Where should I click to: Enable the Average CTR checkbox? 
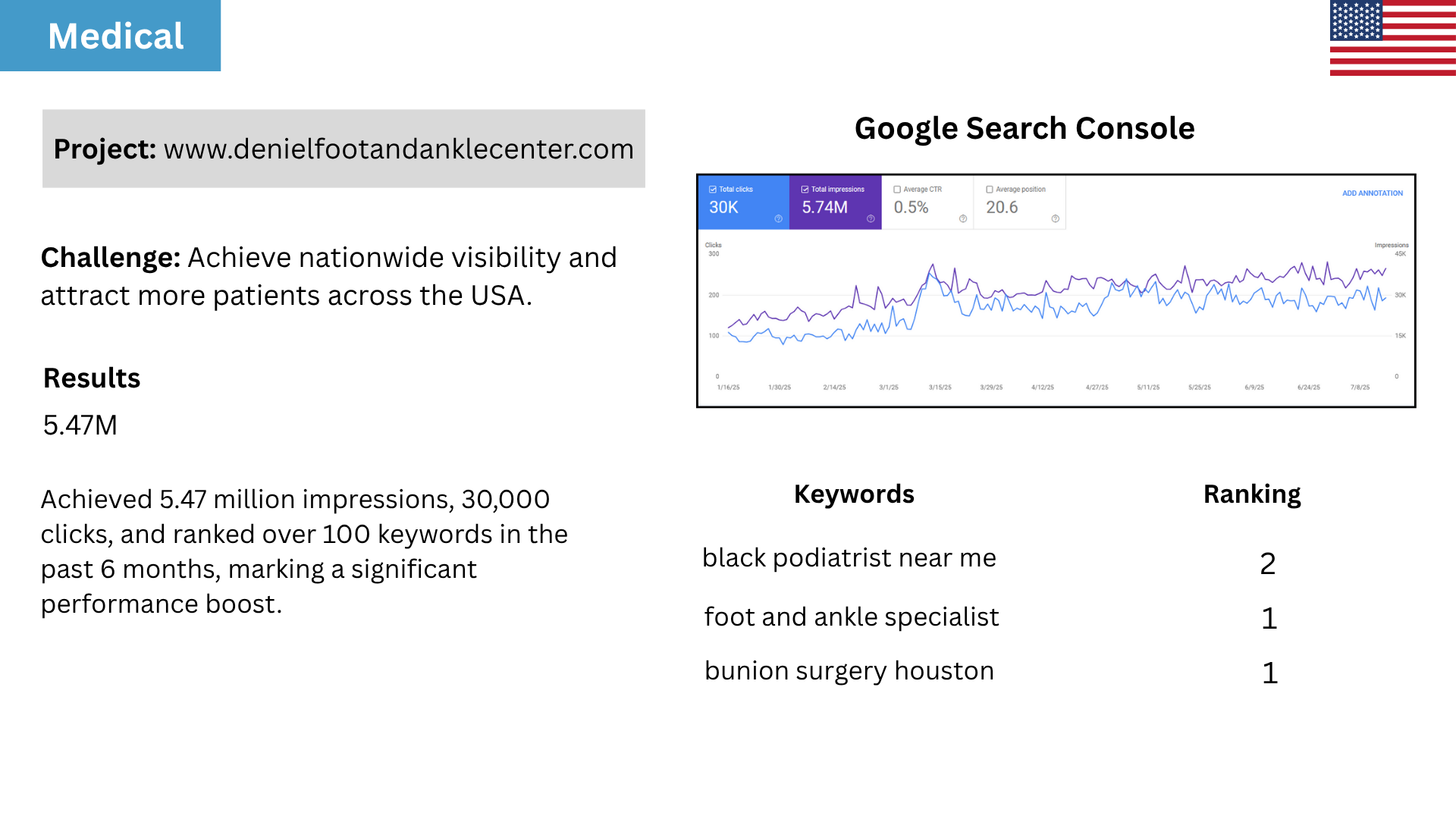click(897, 189)
